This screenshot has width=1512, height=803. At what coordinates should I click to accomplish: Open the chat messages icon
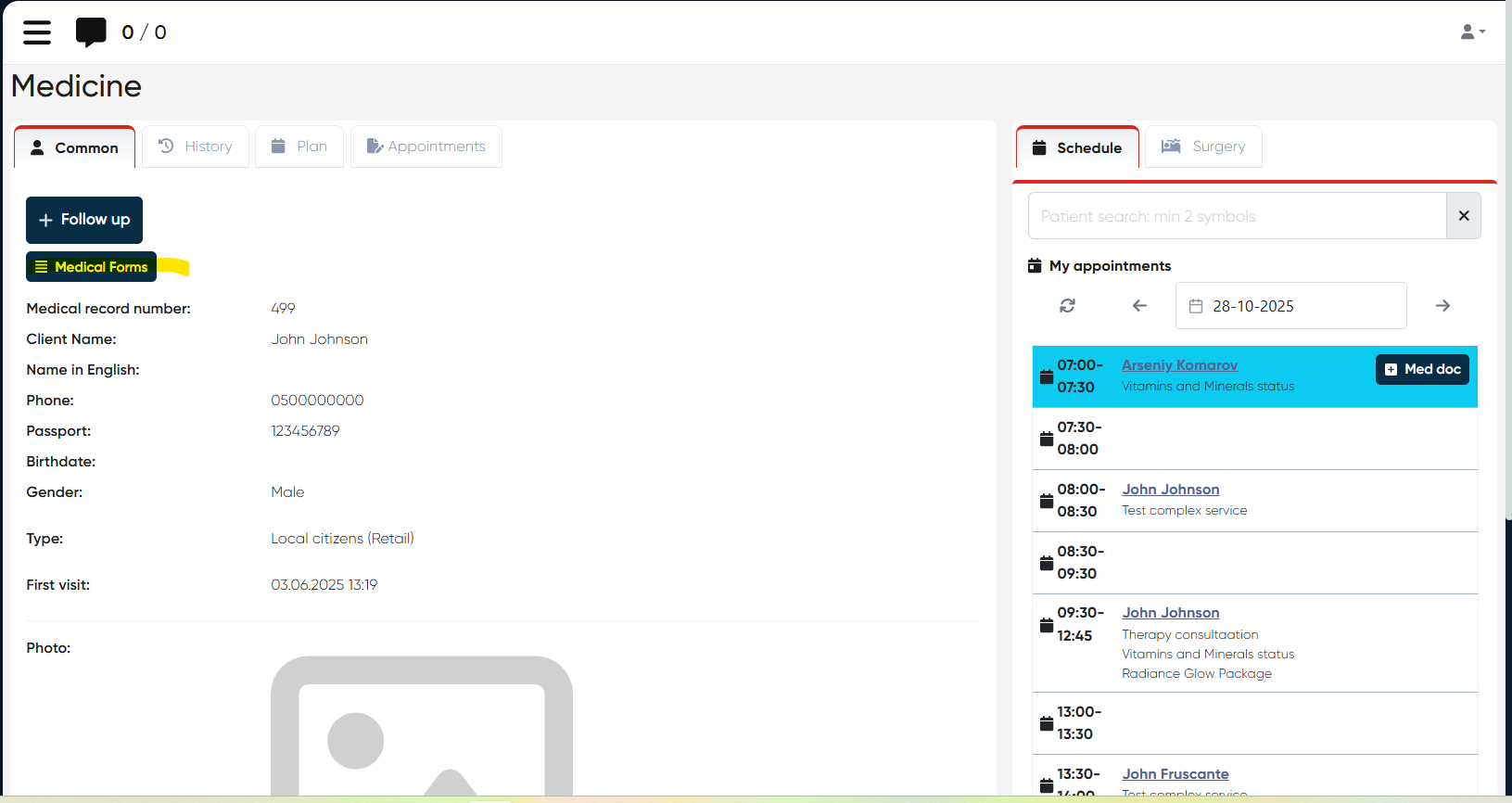point(91,32)
